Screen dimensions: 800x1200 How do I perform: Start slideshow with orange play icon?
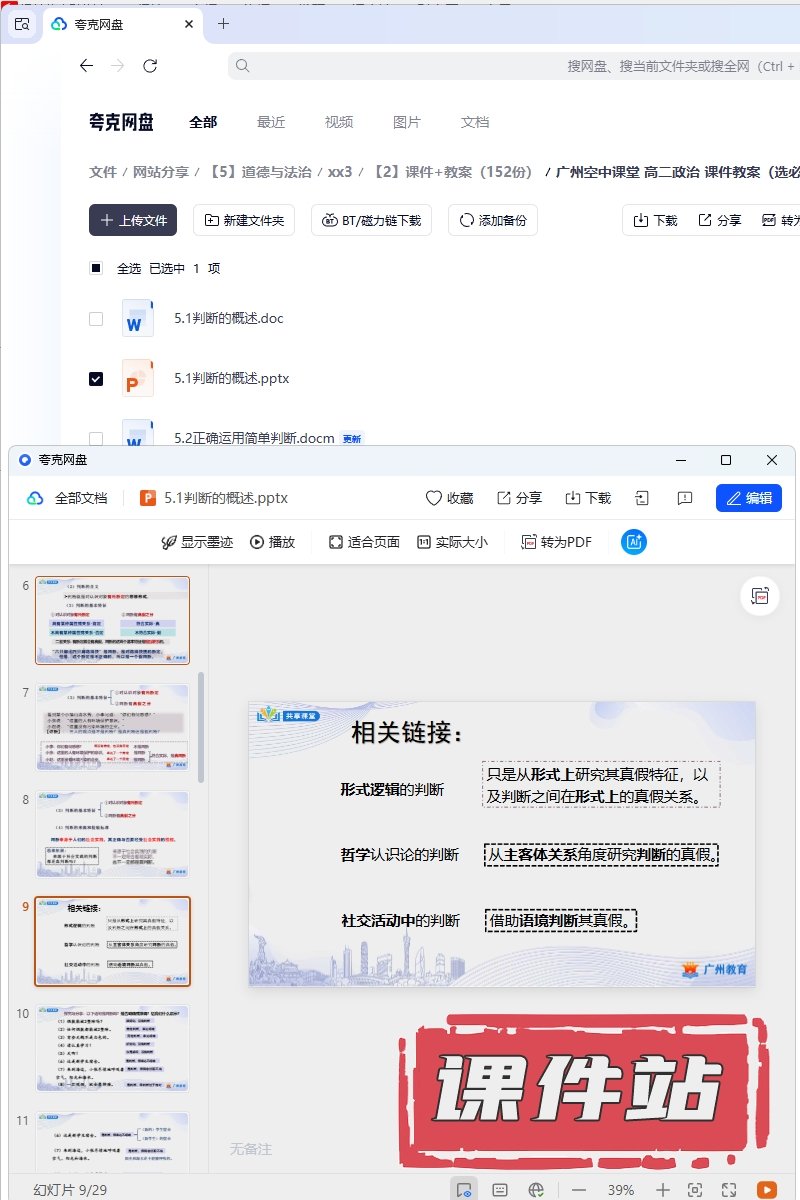(x=767, y=1189)
